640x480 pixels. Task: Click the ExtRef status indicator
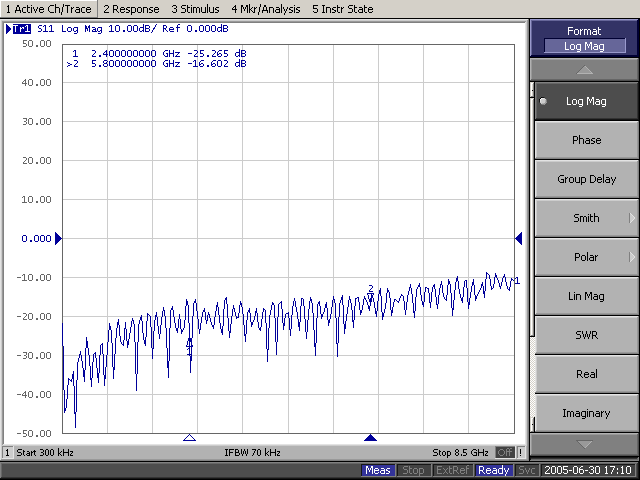[x=452, y=470]
